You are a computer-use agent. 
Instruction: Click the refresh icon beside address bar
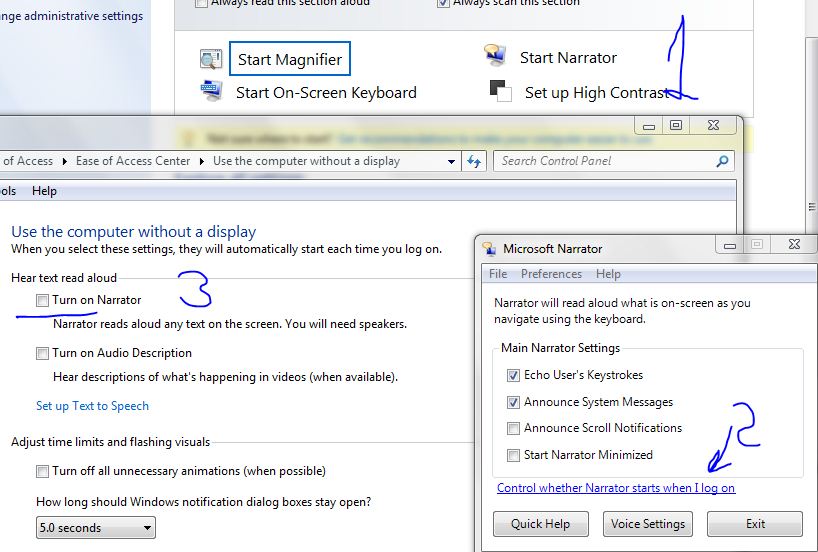click(474, 161)
